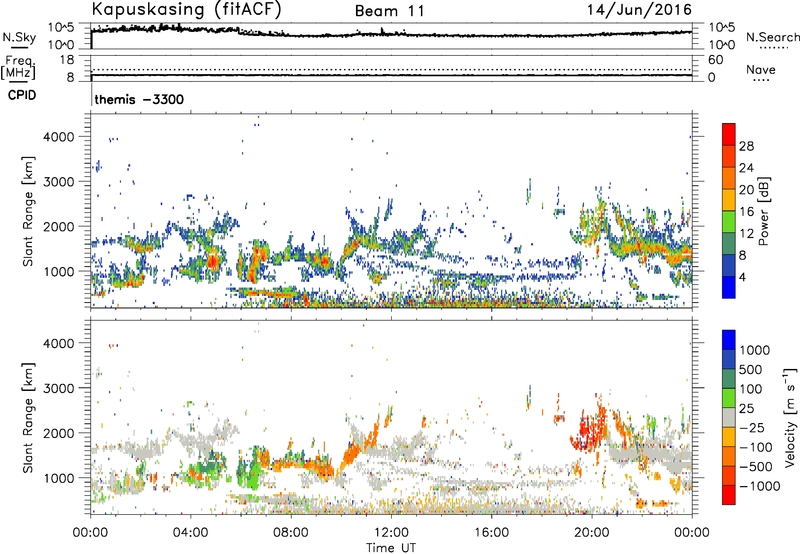The image size is (800, 554).
Task: Click the 12:00 time tick label
Action: [x=391, y=533]
